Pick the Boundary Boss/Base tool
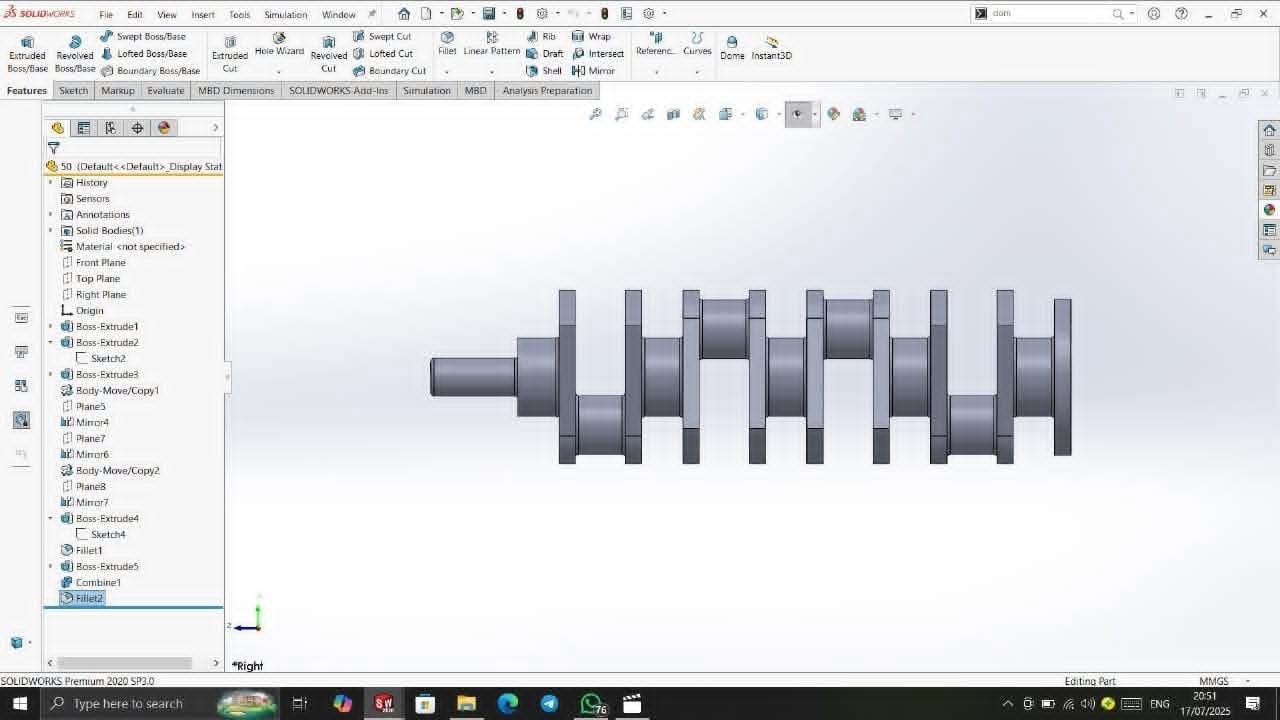The width and height of the screenshot is (1280, 720). pyautogui.click(x=150, y=71)
